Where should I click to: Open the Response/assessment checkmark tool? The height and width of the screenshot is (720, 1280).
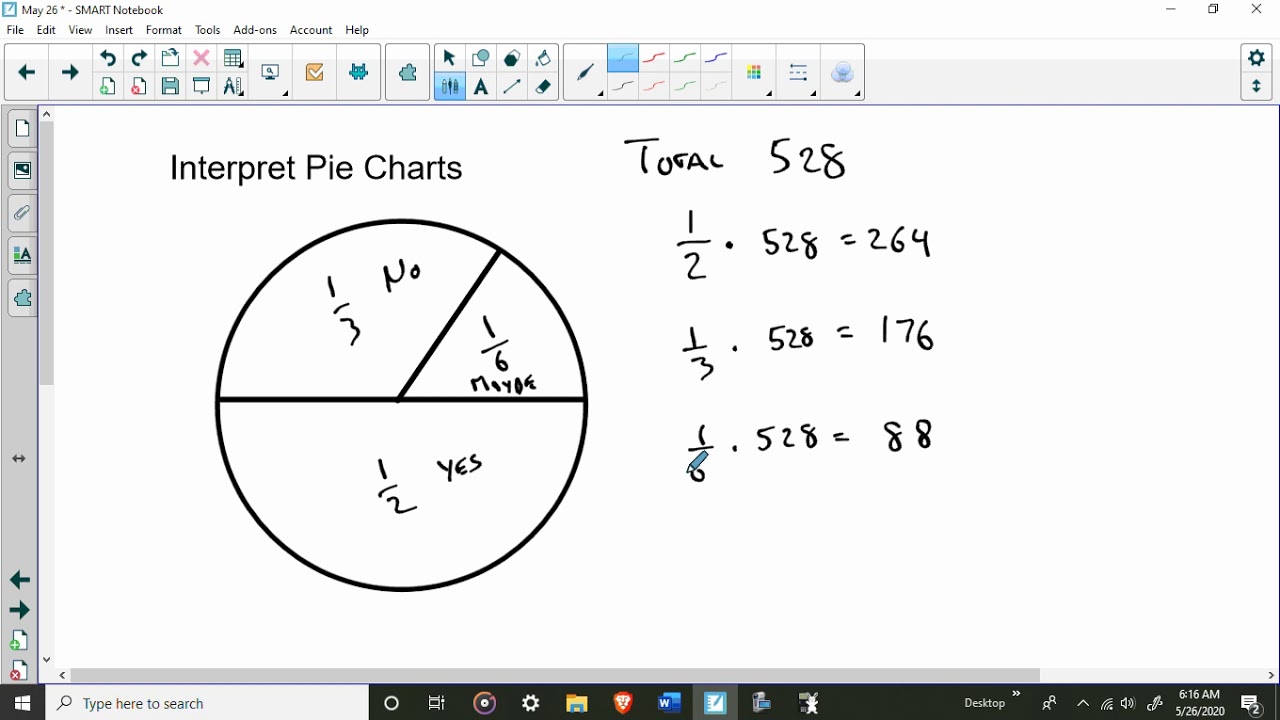pos(315,72)
